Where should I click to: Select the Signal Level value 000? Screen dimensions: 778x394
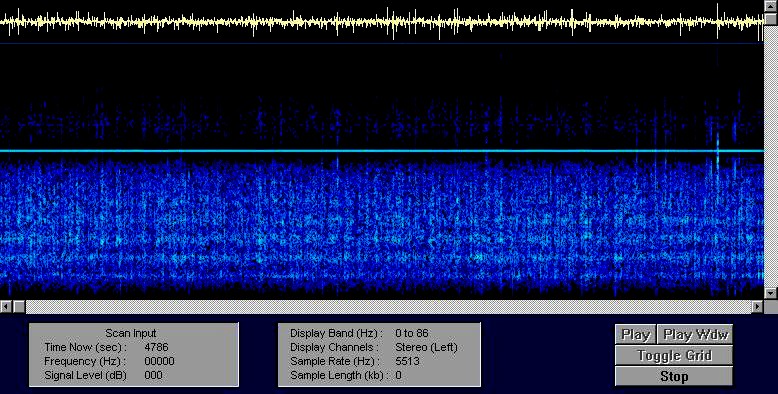coord(153,375)
